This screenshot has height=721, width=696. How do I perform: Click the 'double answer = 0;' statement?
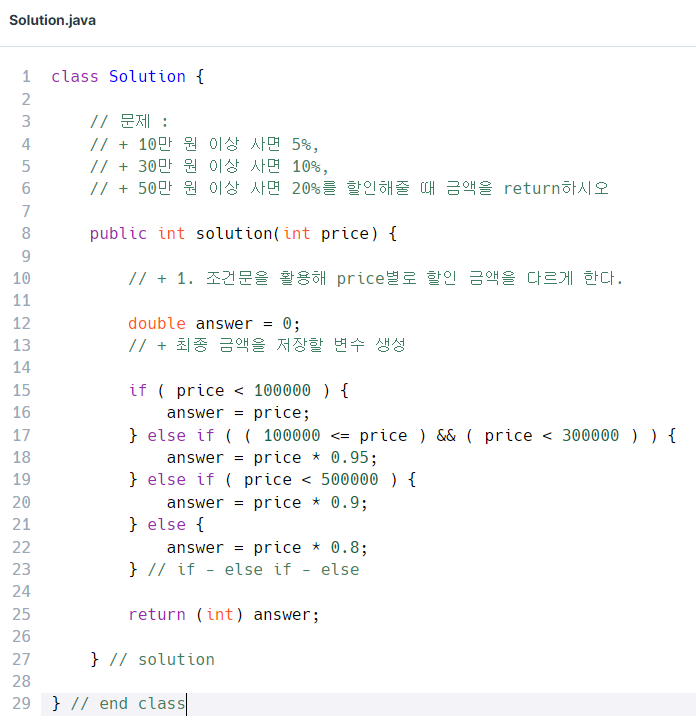(x=214, y=323)
